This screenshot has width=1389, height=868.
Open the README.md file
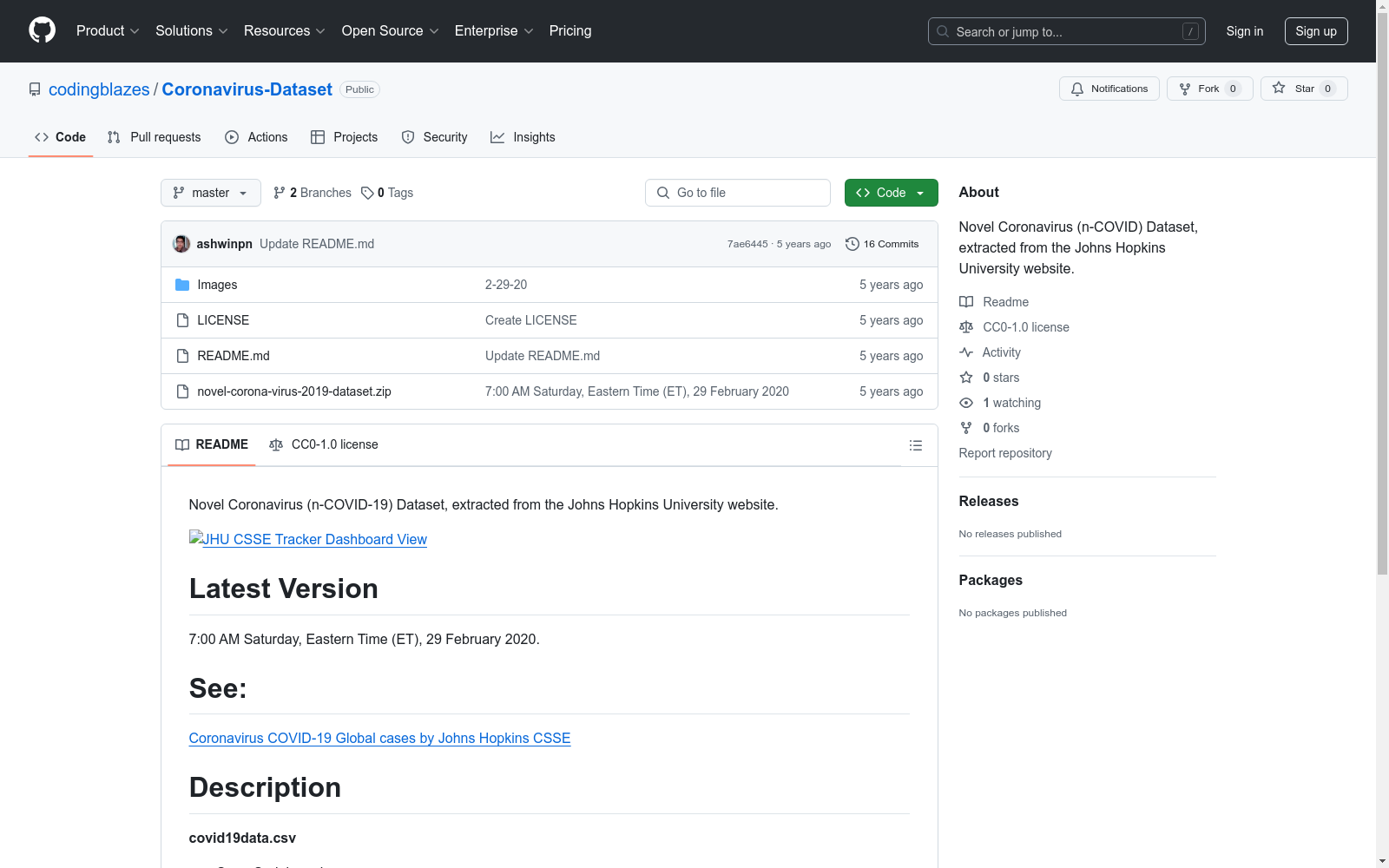click(234, 356)
